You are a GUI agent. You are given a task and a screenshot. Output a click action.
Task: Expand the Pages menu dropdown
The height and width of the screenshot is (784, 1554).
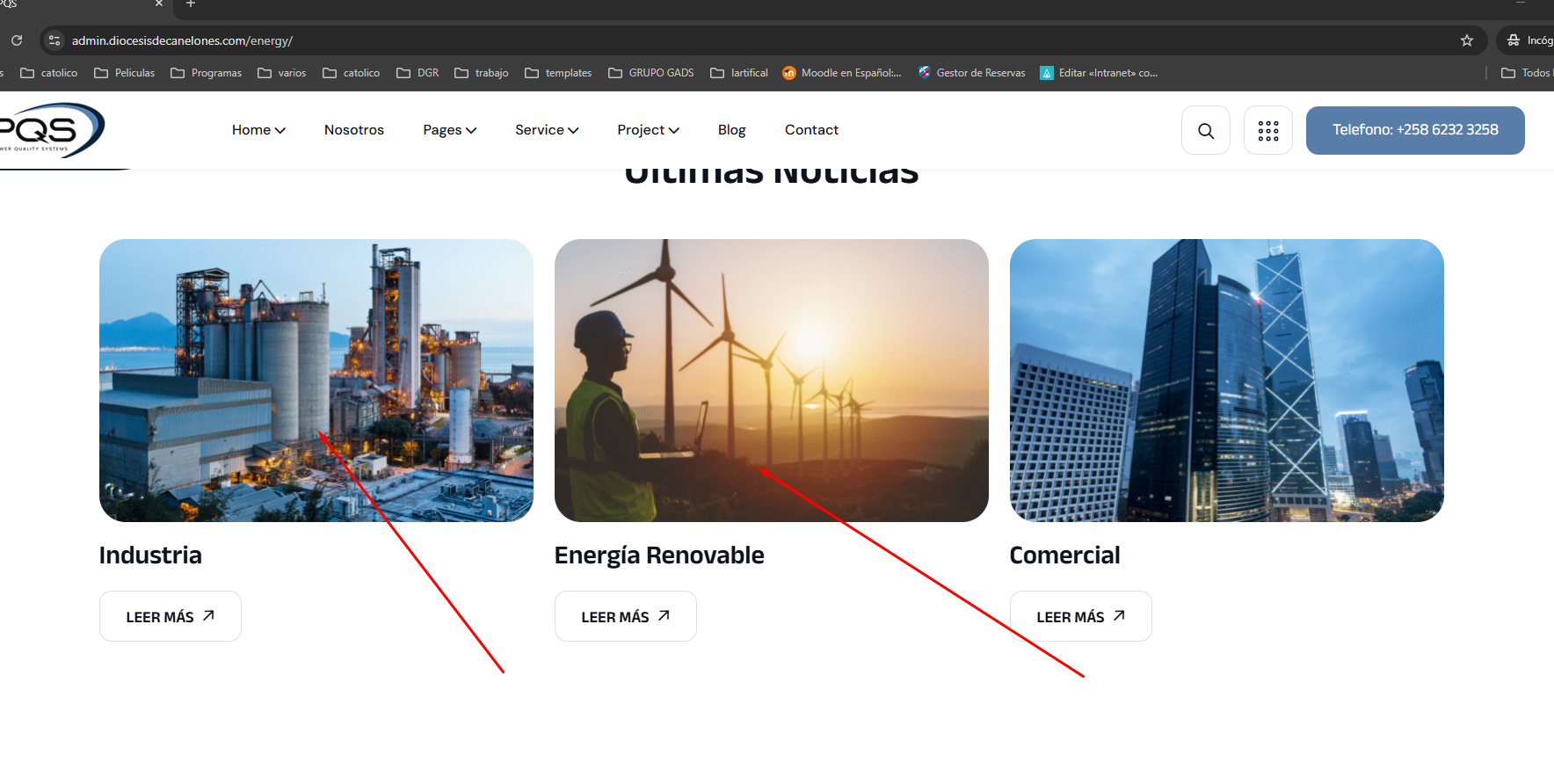(x=449, y=130)
